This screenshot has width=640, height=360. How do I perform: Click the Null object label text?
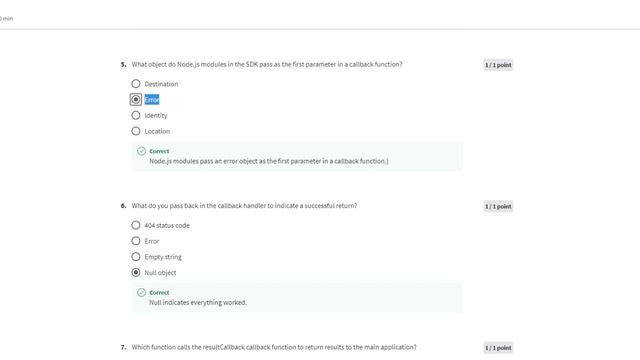(160, 273)
